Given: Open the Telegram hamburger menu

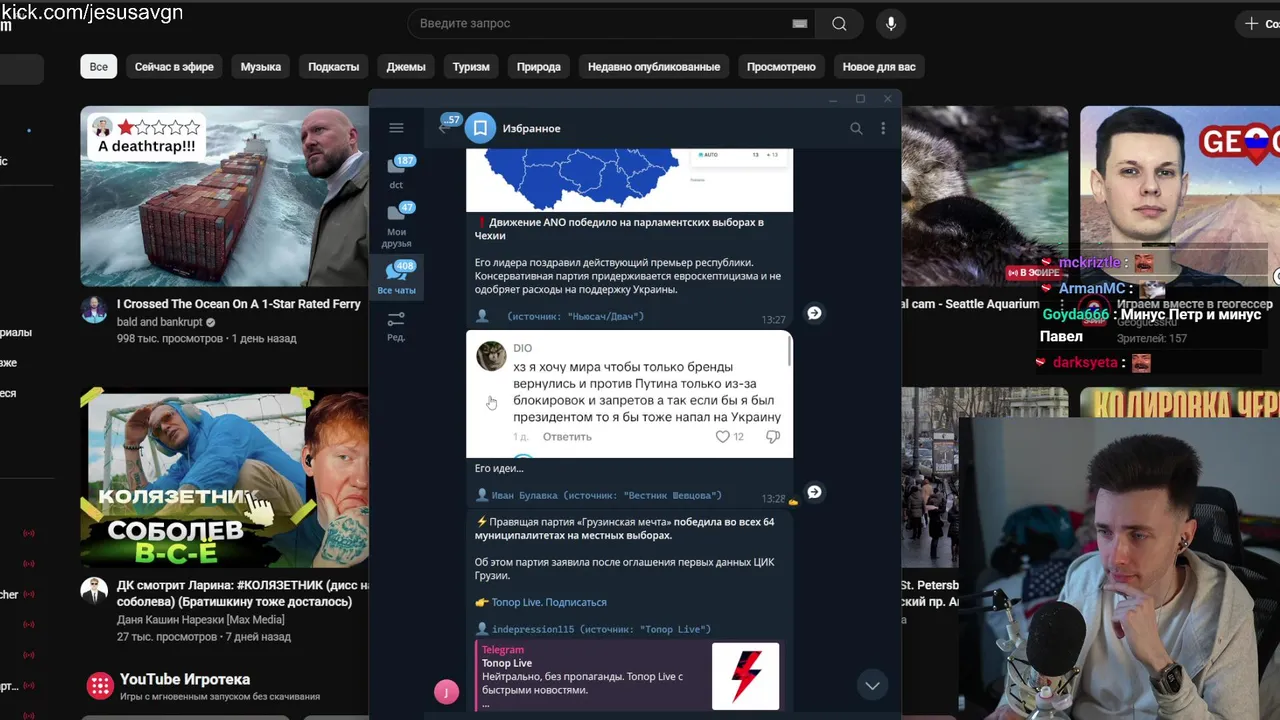Looking at the screenshot, I should pyautogui.click(x=396, y=128).
